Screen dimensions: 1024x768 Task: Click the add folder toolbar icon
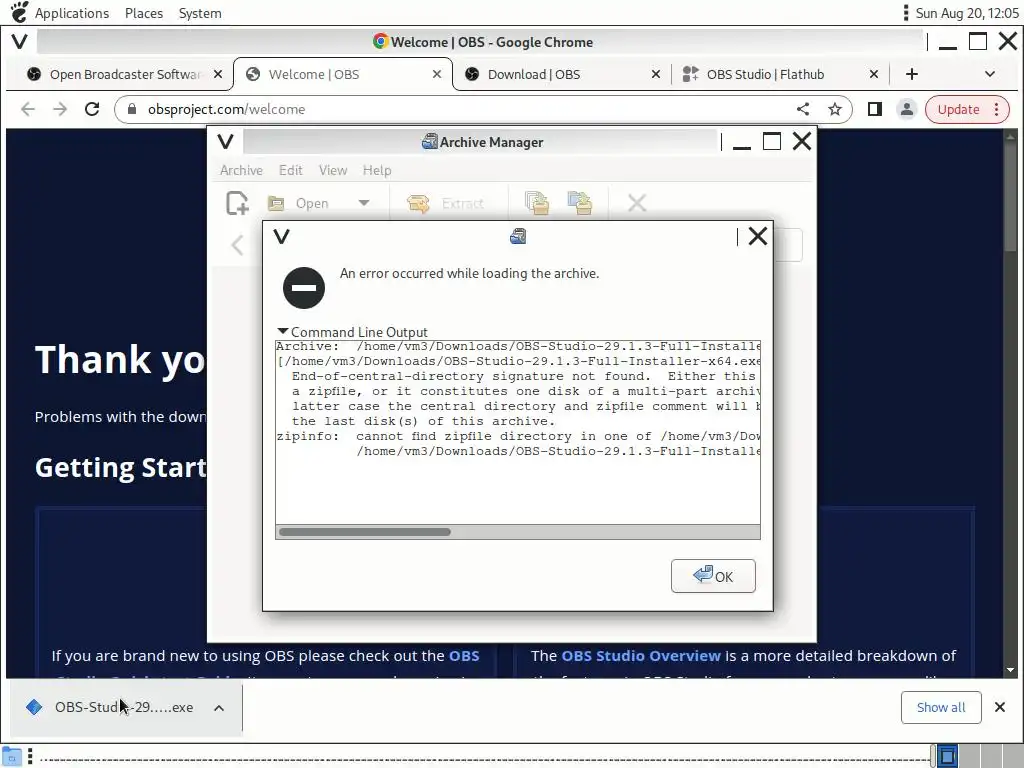click(580, 203)
